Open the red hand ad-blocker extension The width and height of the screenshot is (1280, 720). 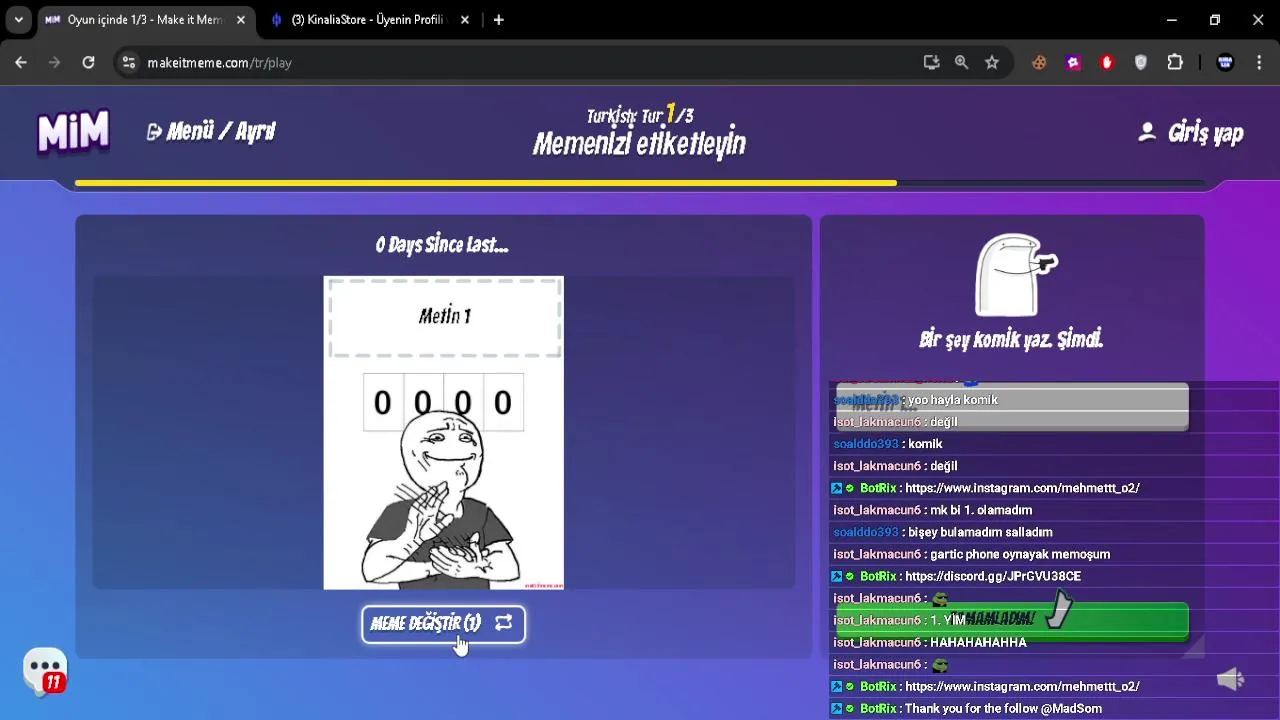click(x=1107, y=62)
